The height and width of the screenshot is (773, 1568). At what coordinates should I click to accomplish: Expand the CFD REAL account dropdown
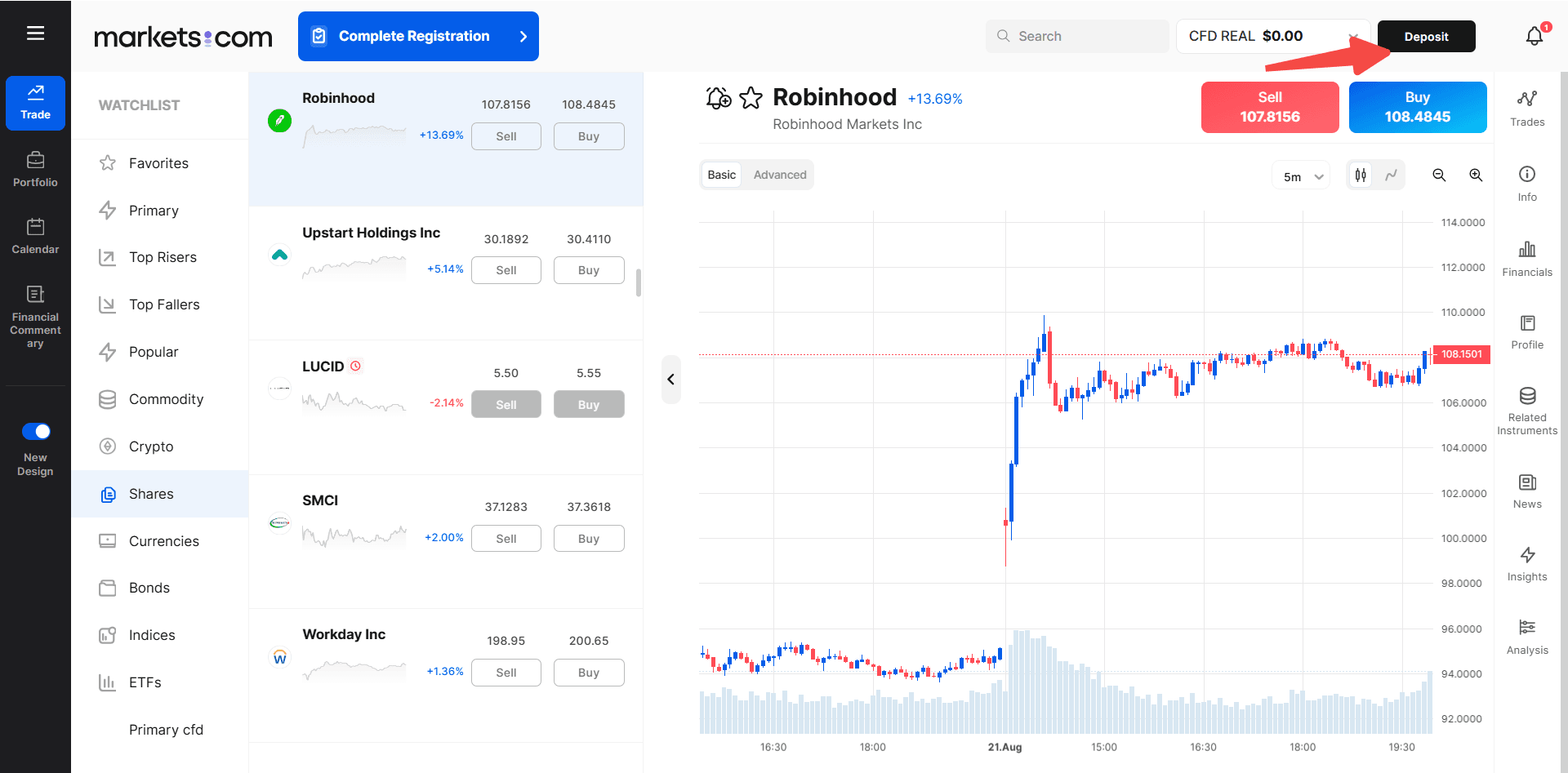pyautogui.click(x=1273, y=36)
